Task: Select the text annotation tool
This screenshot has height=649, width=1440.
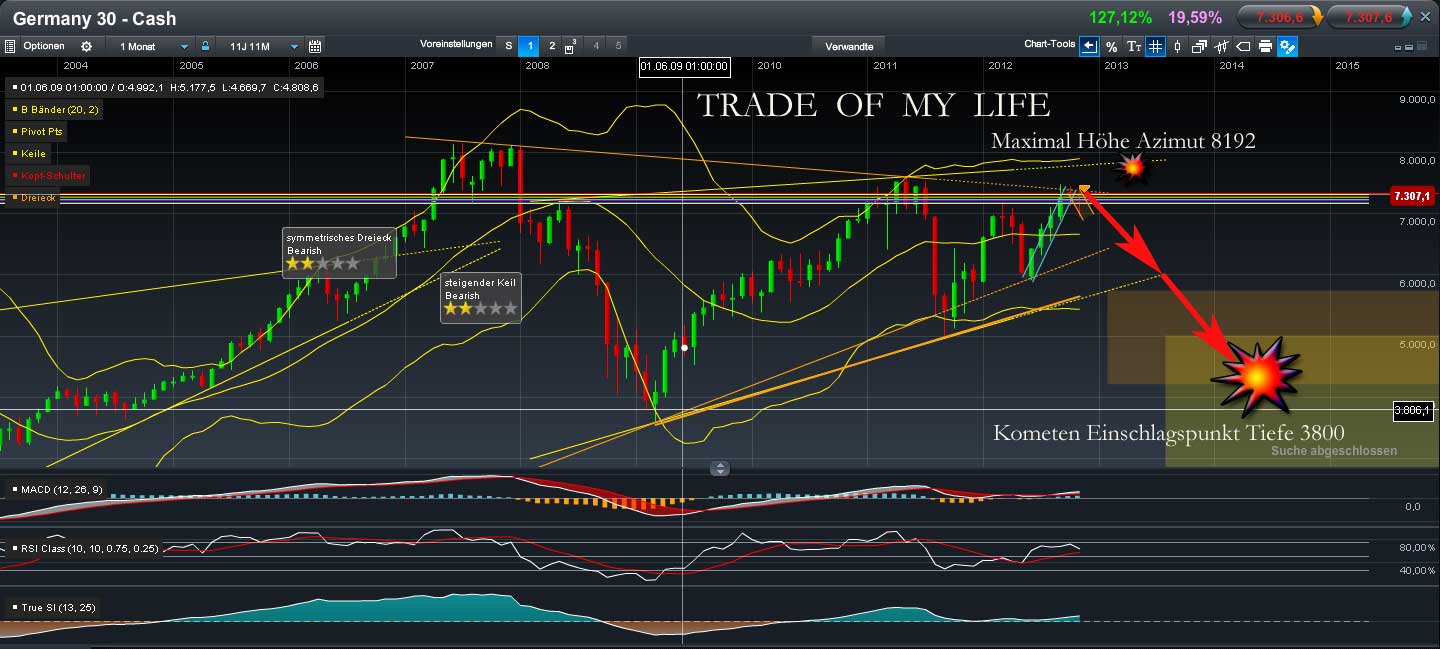Action: click(x=1133, y=46)
